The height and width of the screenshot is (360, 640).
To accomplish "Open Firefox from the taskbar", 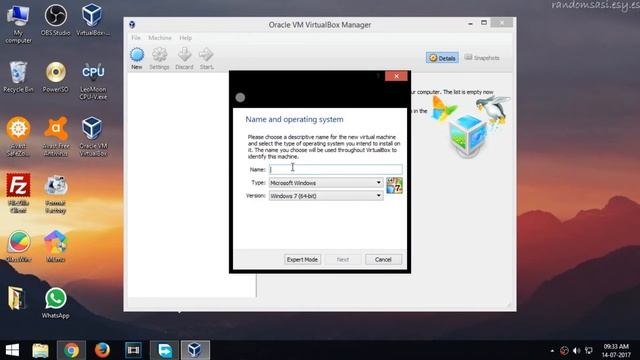I will (x=102, y=350).
